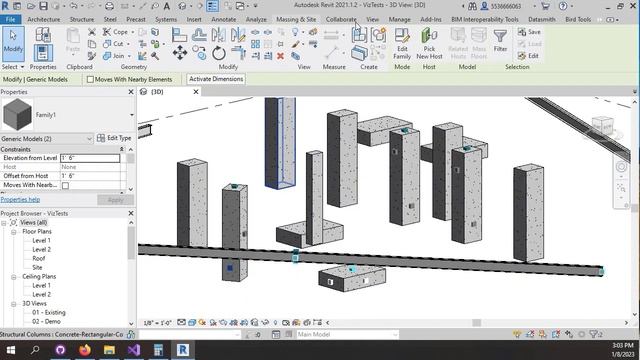Click Activate Dimensions button

(x=216, y=79)
